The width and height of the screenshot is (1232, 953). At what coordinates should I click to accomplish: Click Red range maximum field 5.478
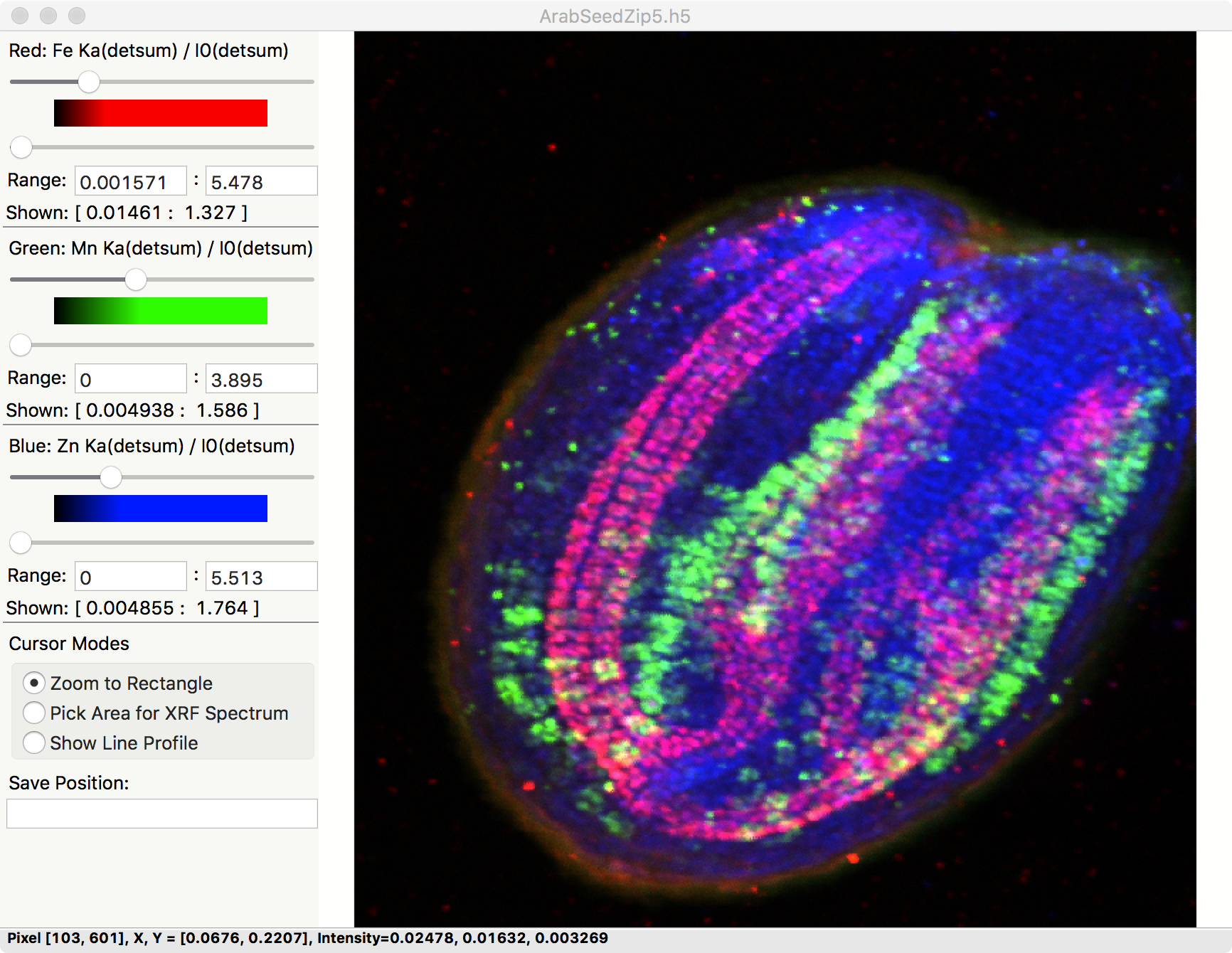point(261,181)
